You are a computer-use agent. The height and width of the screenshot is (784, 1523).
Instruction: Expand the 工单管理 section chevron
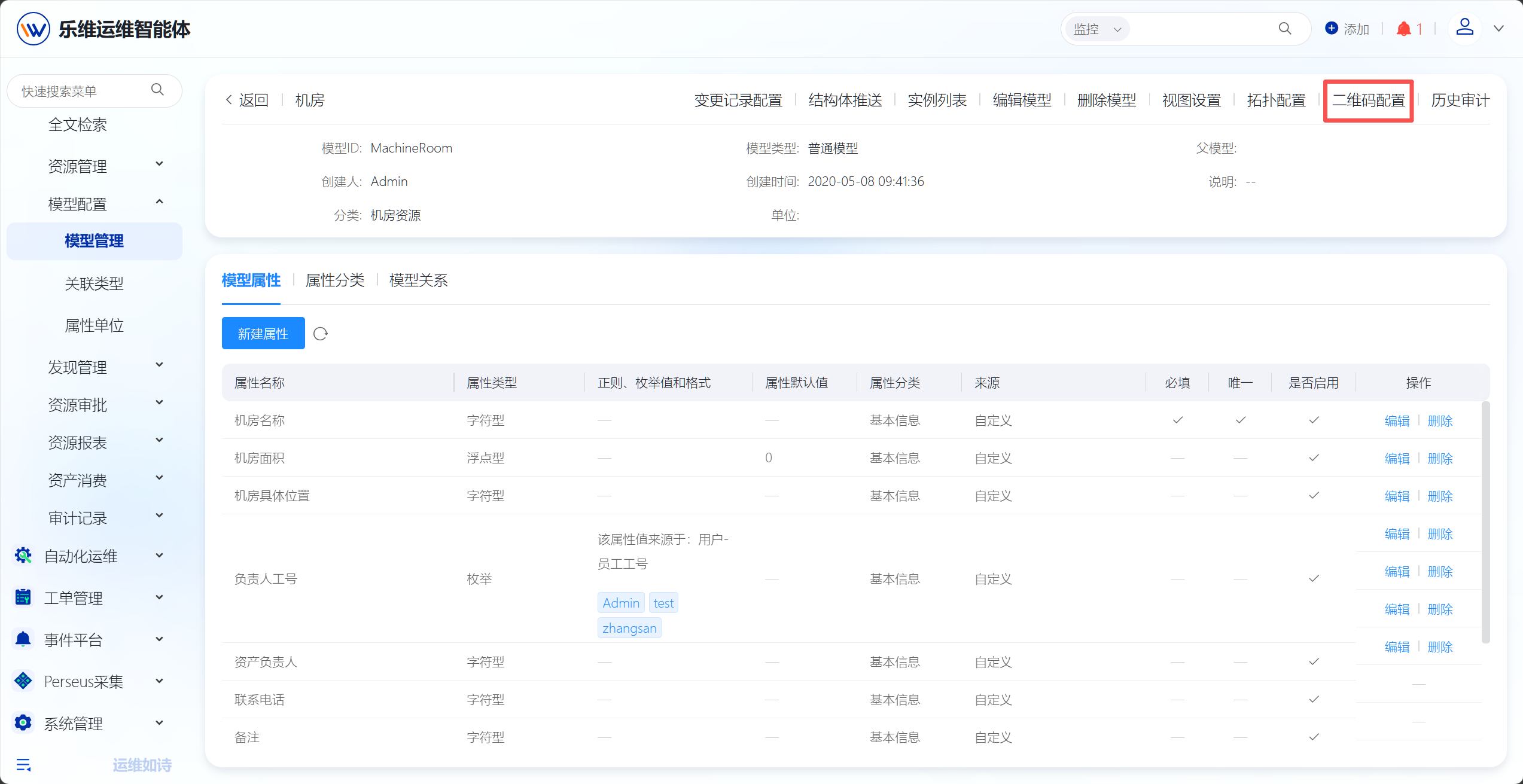pos(160,597)
